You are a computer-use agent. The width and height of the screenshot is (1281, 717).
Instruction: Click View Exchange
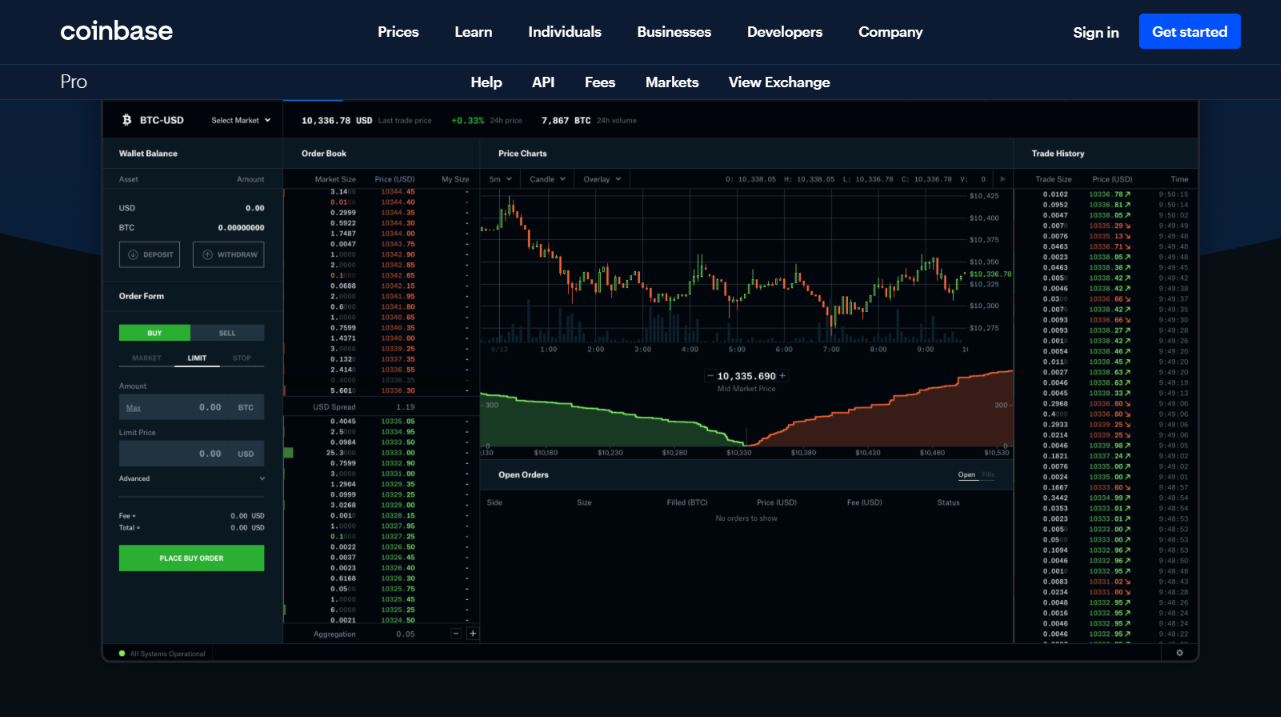(779, 82)
